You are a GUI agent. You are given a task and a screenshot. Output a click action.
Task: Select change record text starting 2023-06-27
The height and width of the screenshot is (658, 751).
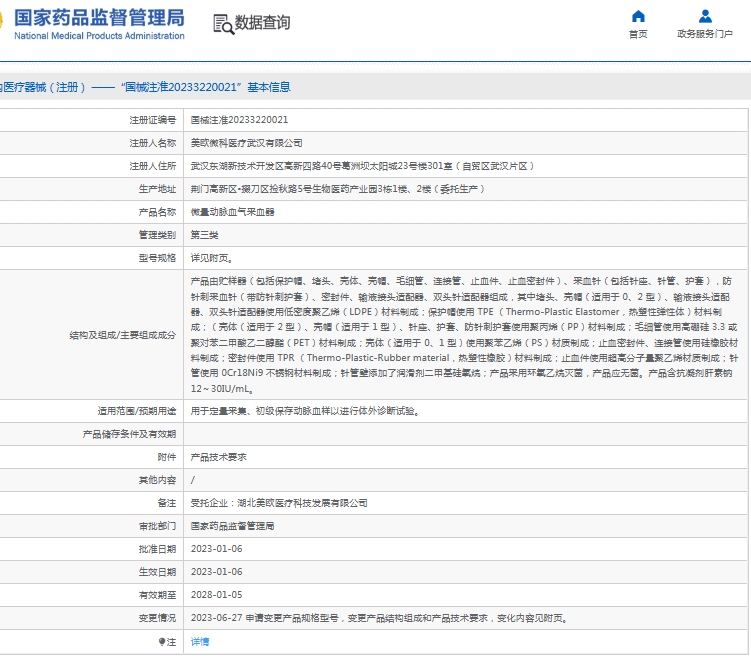click(379, 618)
